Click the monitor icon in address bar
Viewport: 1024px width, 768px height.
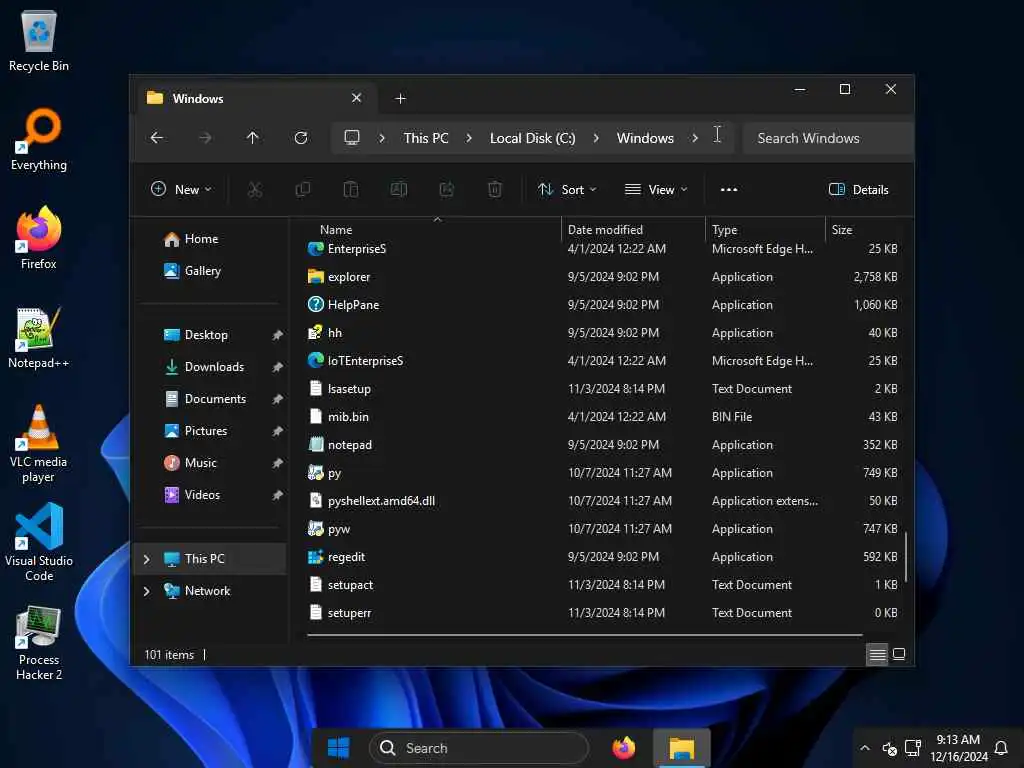[x=352, y=138]
